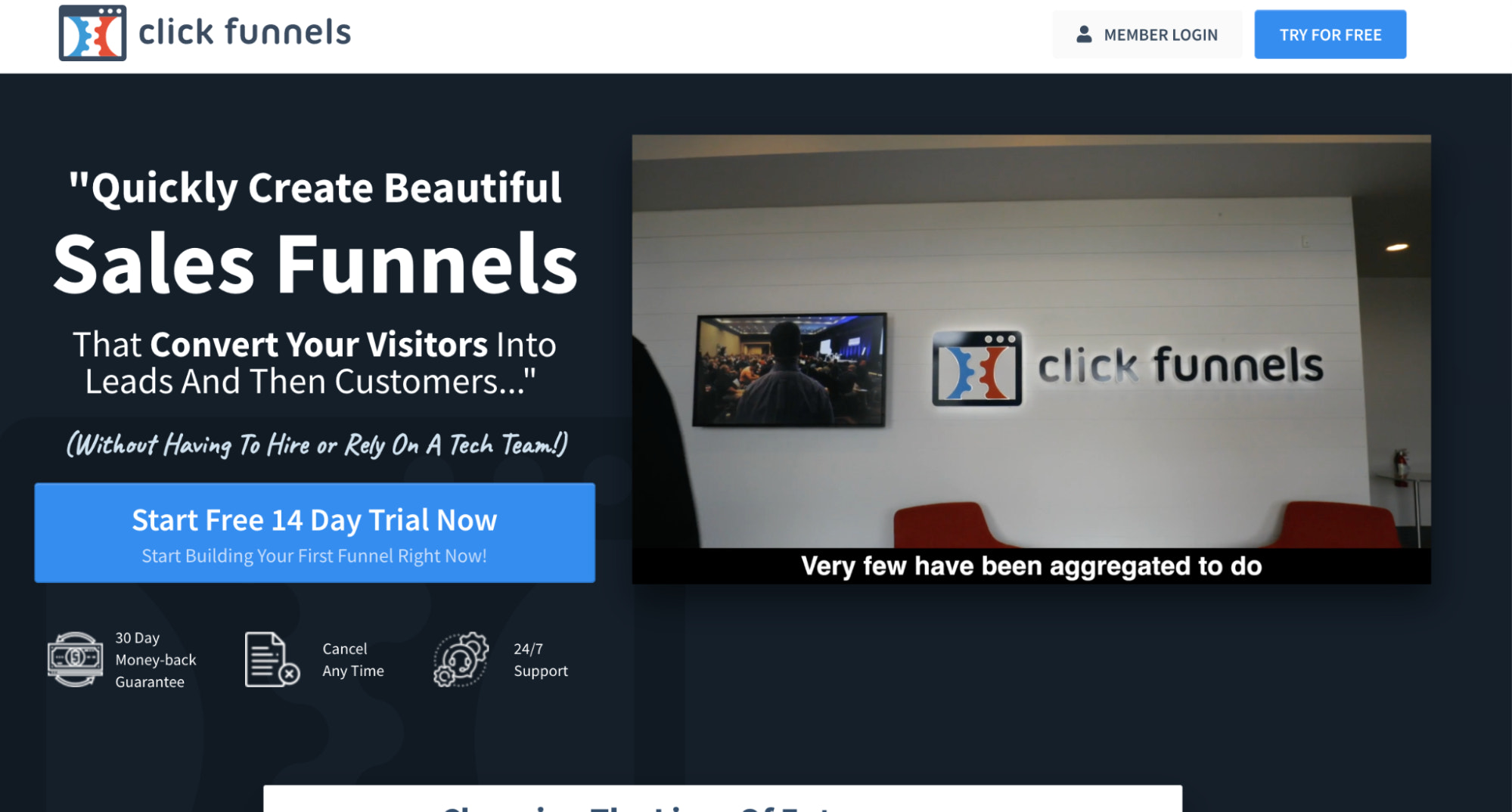Click the headline Quickly Create Beautiful Sales Funnels
The image size is (1512, 812).
pos(315,227)
